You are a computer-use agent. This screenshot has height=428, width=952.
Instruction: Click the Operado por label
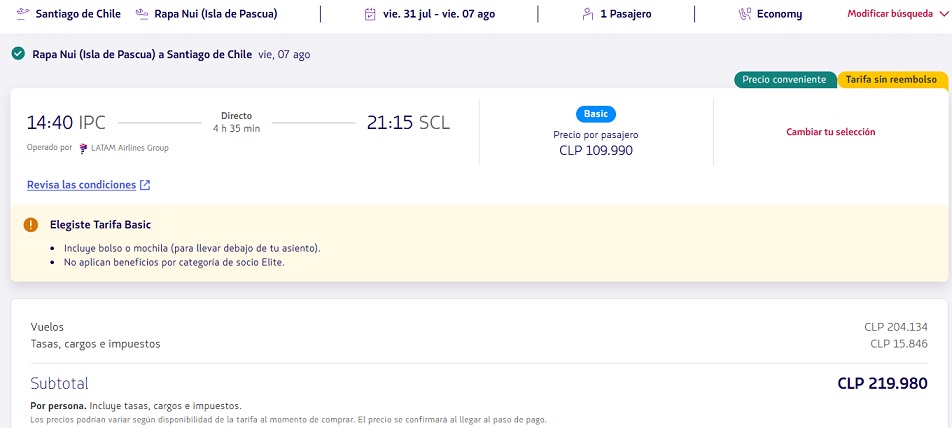click(49, 148)
